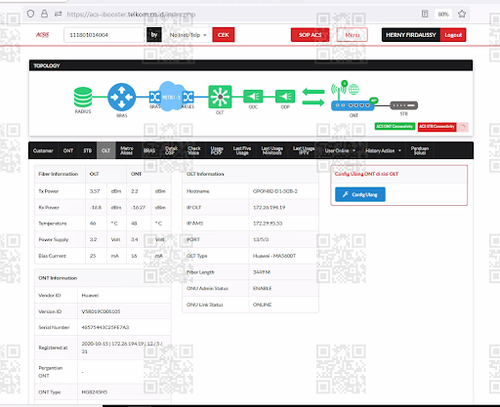Bookmark page with star icon
The image size is (500, 407).
click(x=462, y=14)
